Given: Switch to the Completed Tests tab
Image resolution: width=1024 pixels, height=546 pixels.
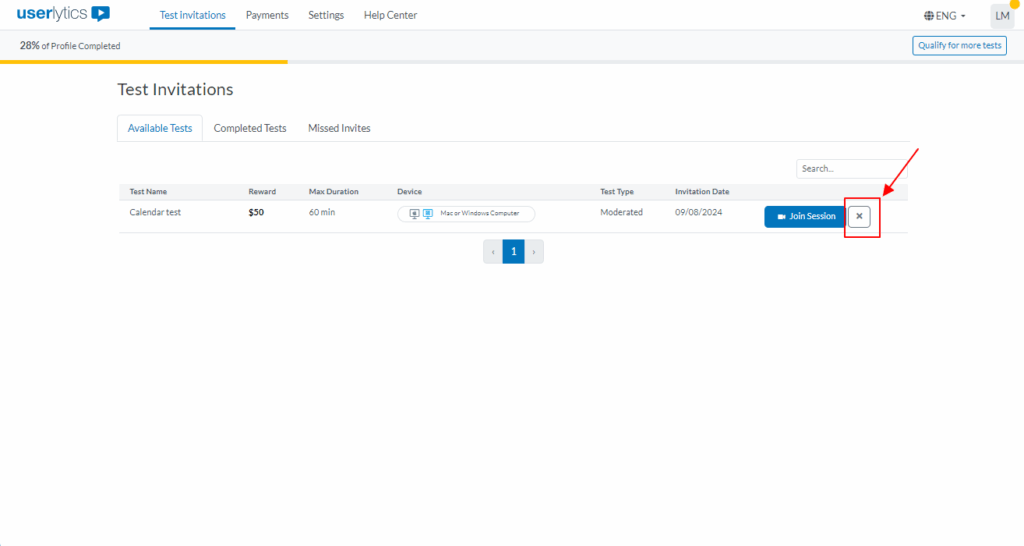Looking at the screenshot, I should tap(250, 128).
